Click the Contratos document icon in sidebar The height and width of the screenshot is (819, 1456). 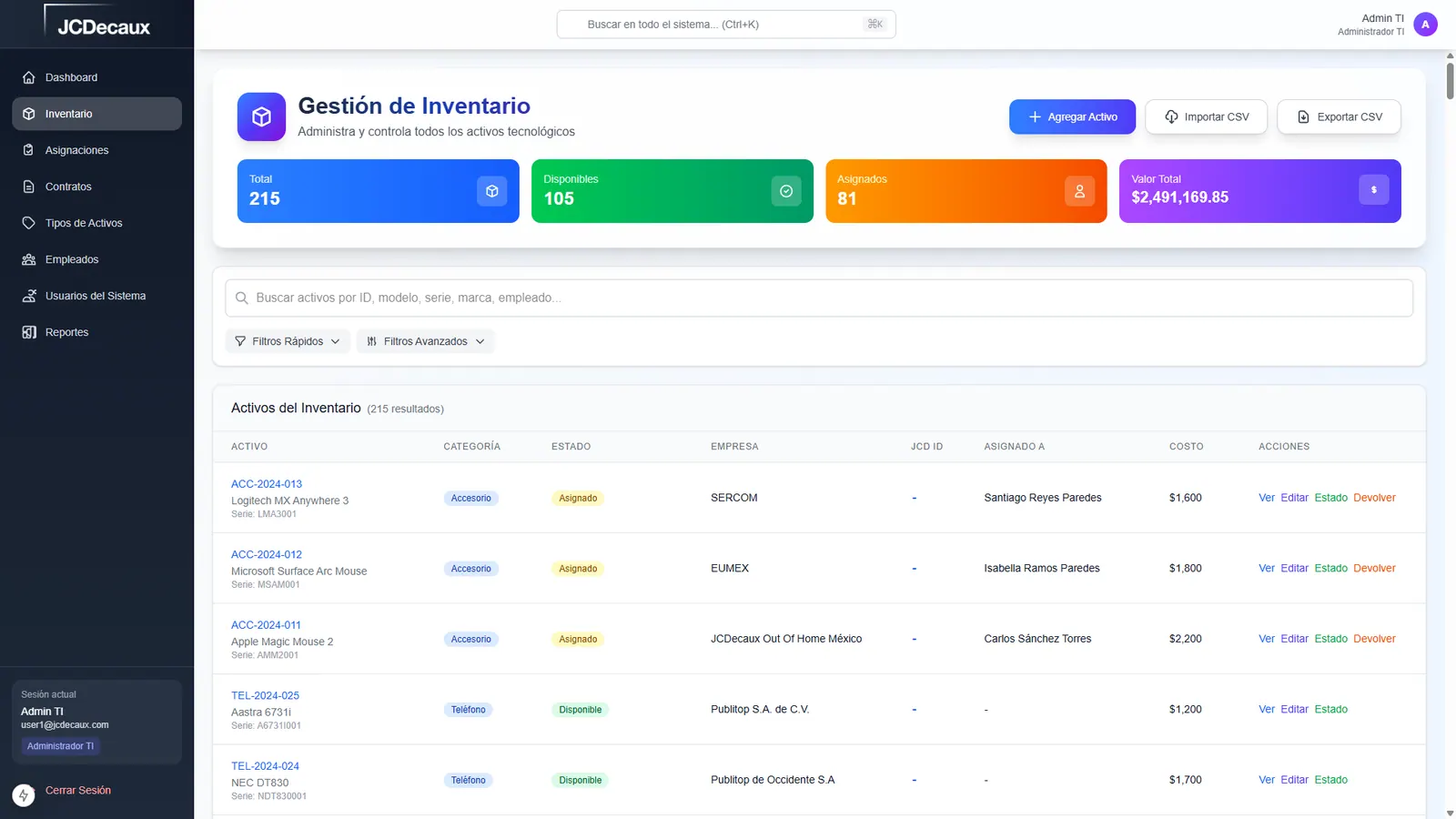click(28, 187)
